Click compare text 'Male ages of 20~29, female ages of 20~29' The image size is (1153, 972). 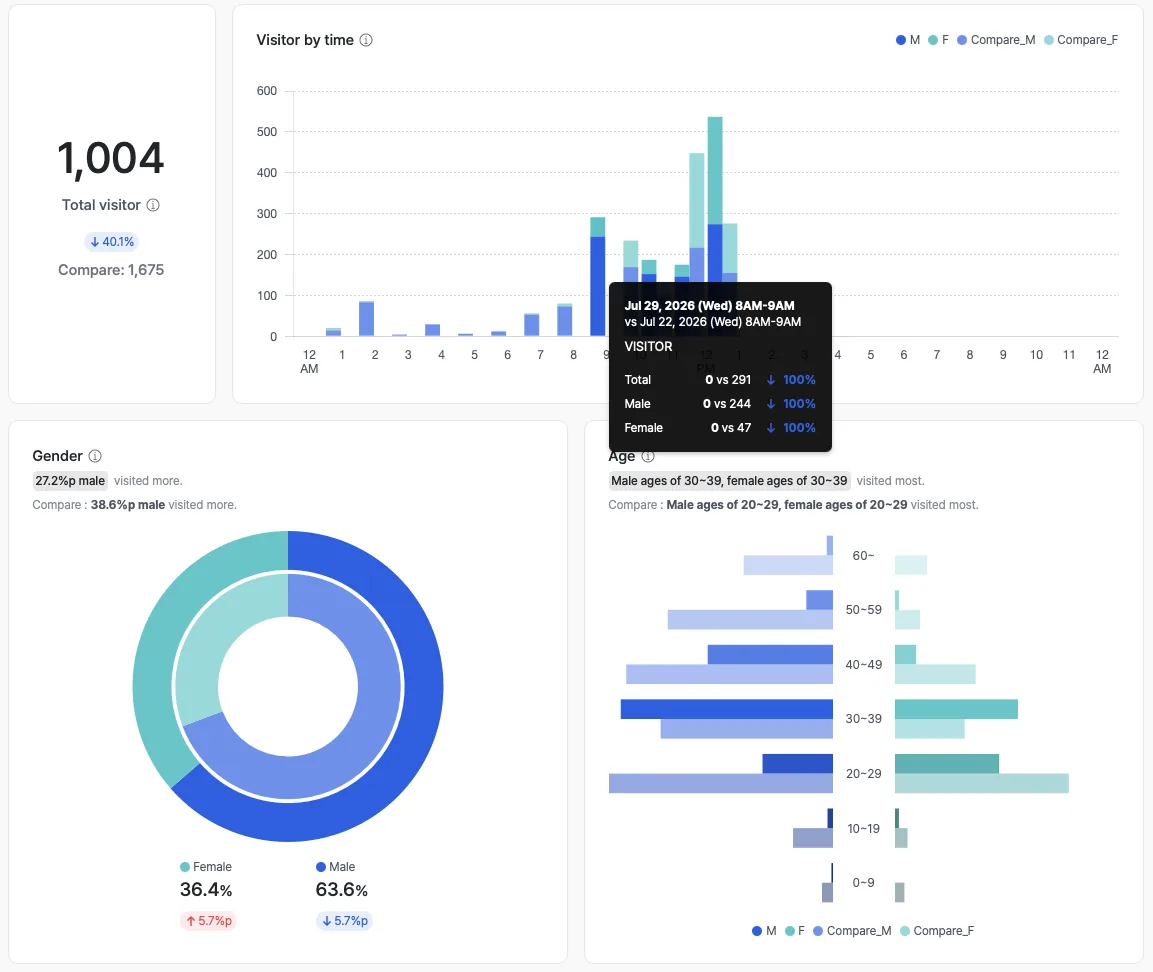(787, 505)
